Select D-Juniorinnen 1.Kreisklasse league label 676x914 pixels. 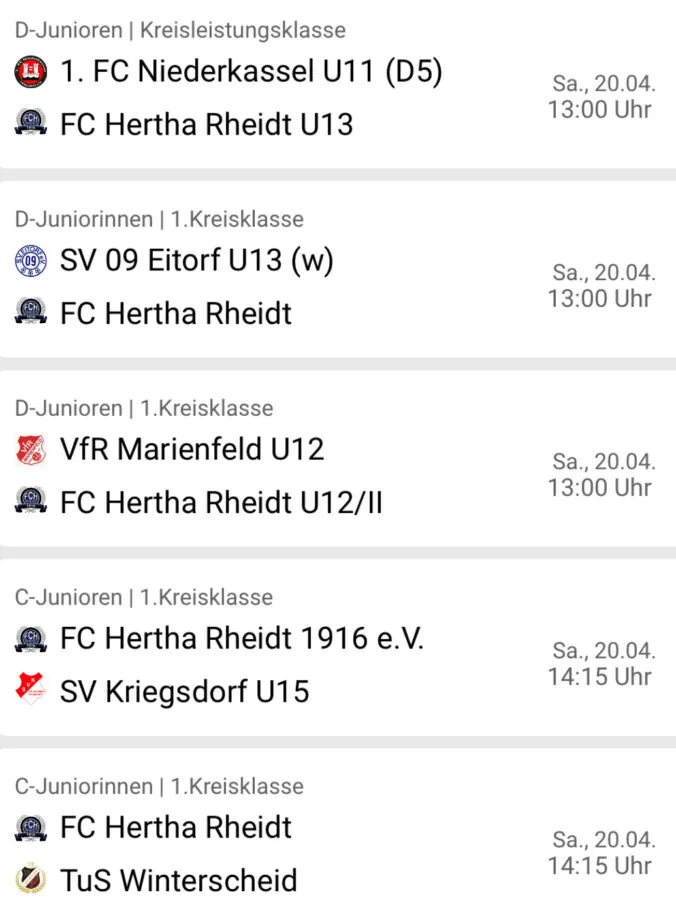click(x=159, y=219)
